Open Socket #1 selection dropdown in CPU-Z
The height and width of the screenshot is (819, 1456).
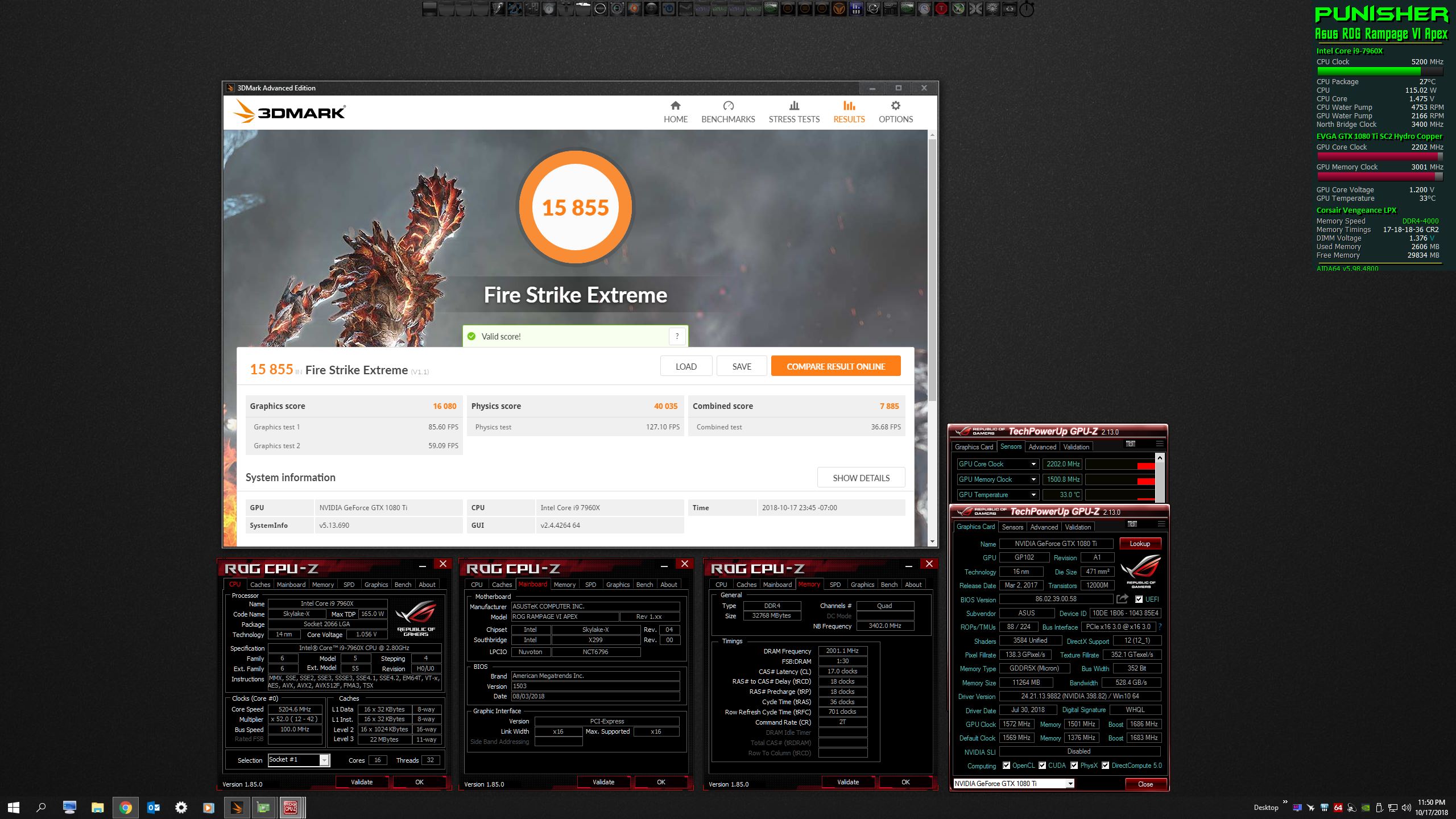(324, 760)
